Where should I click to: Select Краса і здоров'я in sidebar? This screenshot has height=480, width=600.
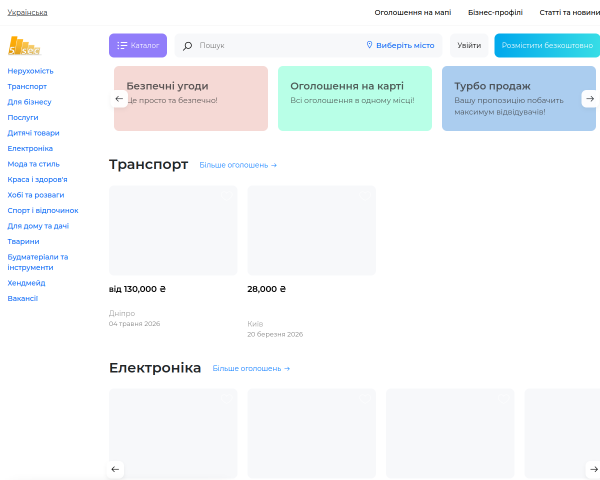(38, 180)
